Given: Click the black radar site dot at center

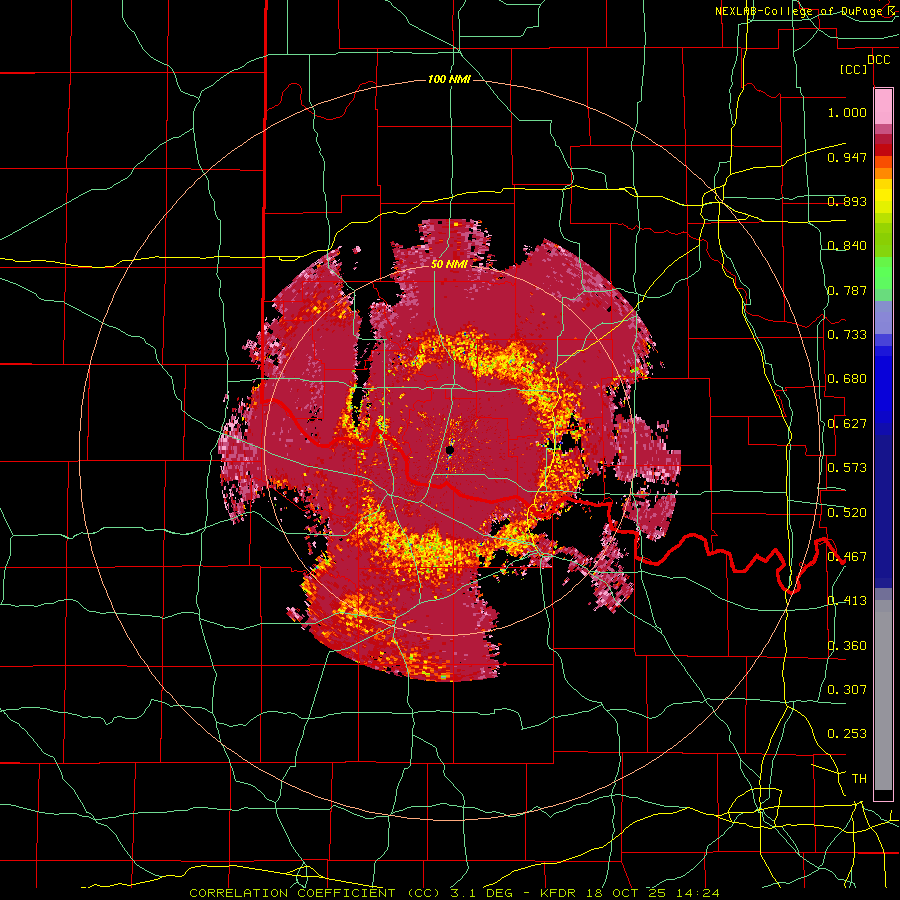Looking at the screenshot, I should tap(450, 450).
